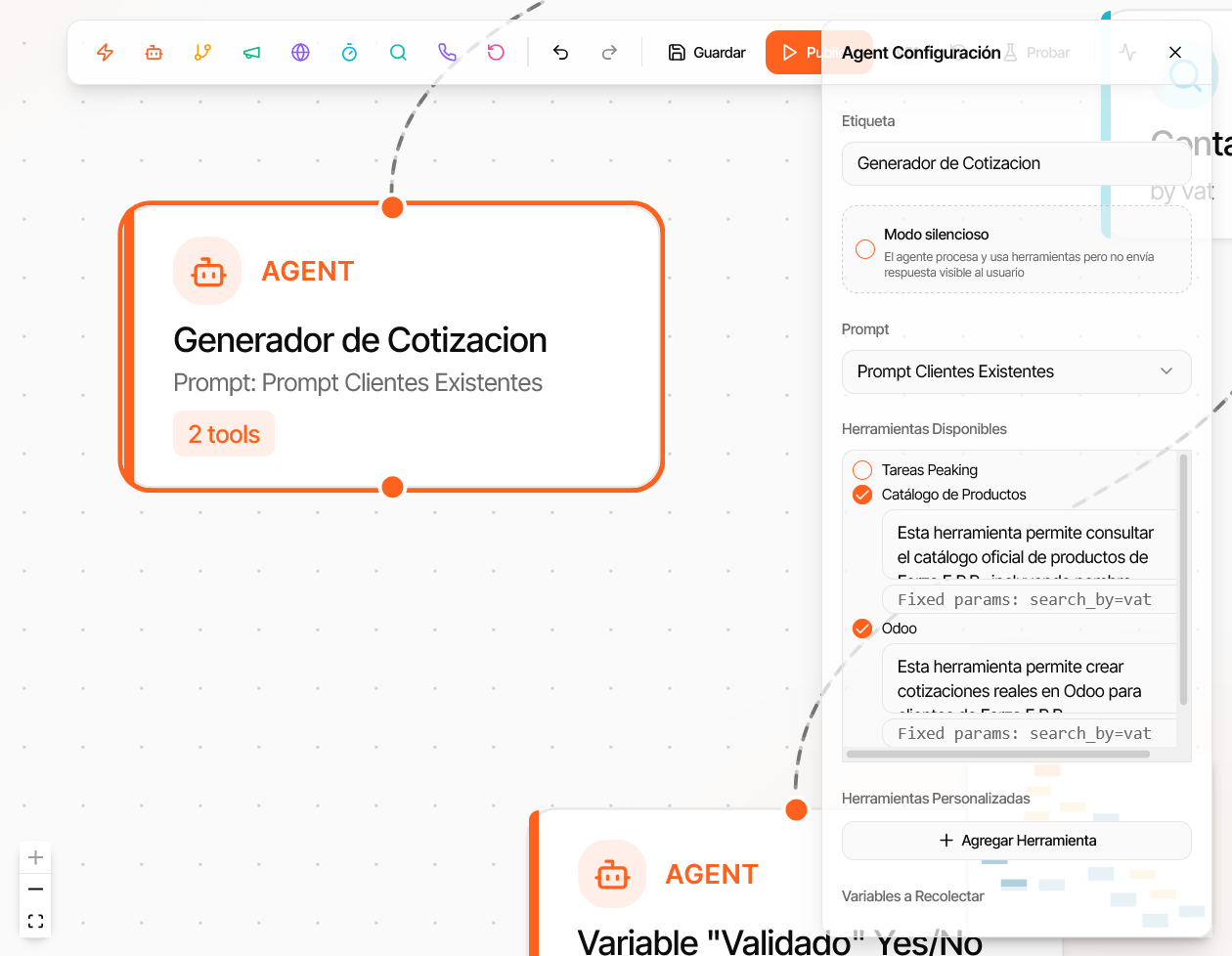The height and width of the screenshot is (956, 1232).
Task: Click bottom connector of Generador de Cotizacion node
Action: point(393,487)
